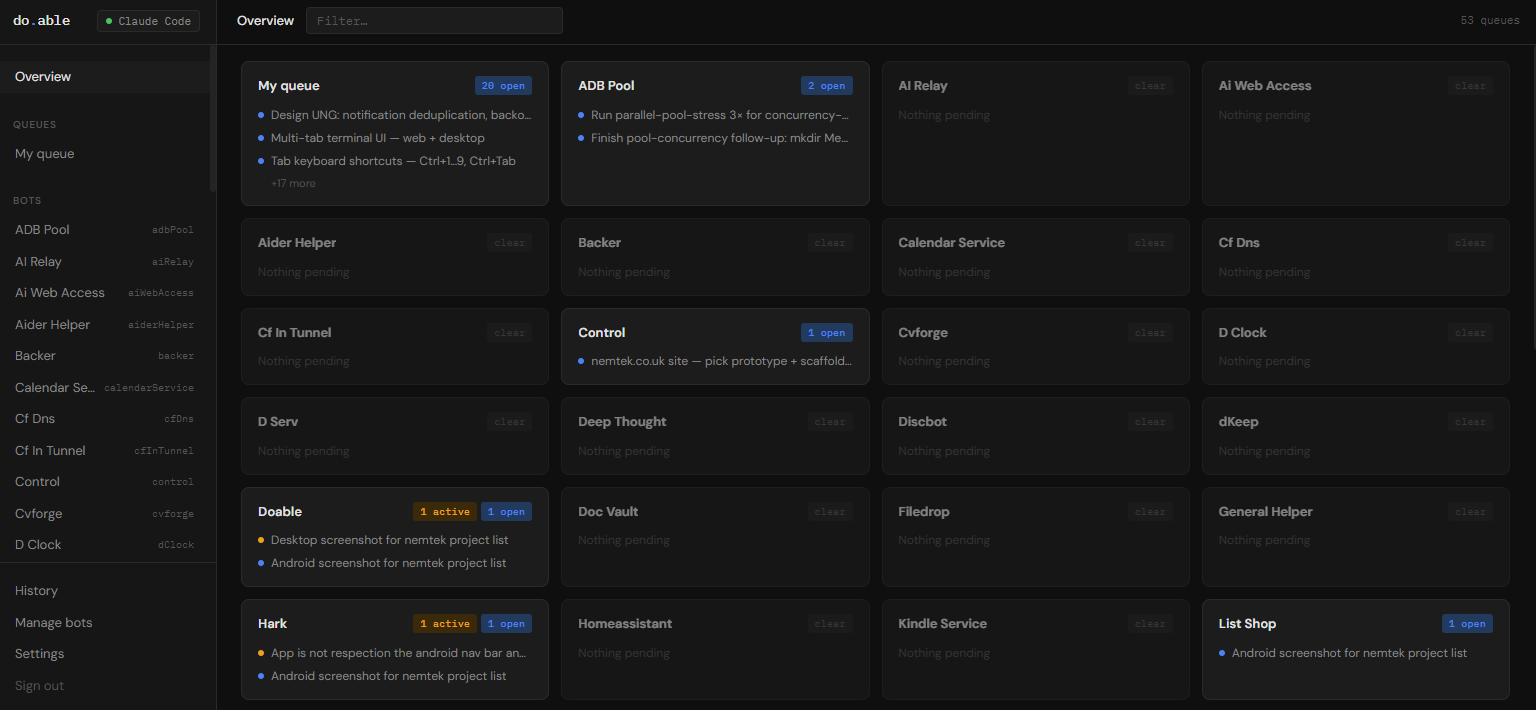This screenshot has width=1536, height=710.
Task: Open the Overview page from the sidebar
Action: tap(44, 76)
